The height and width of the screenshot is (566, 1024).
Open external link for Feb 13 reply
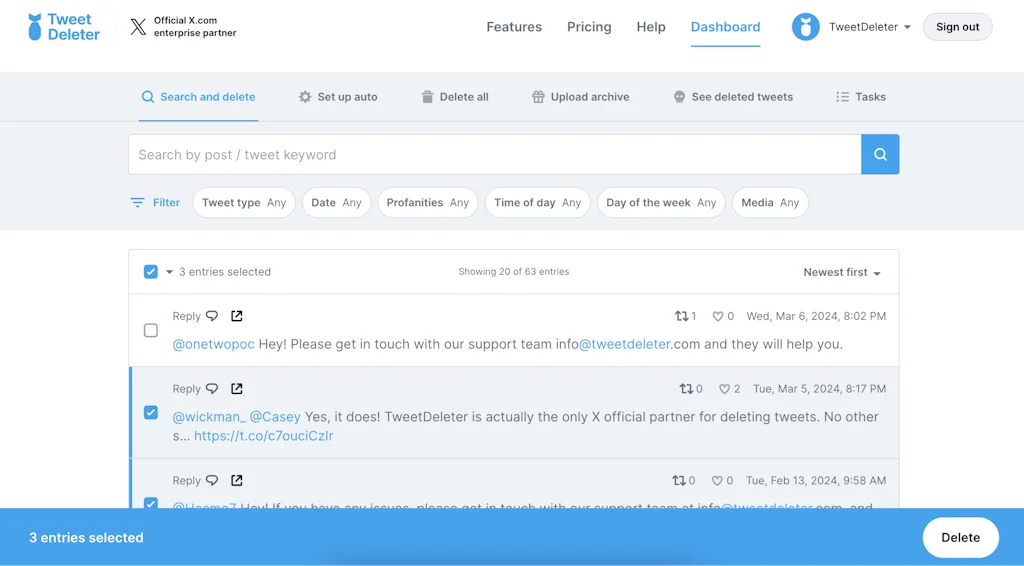(236, 480)
